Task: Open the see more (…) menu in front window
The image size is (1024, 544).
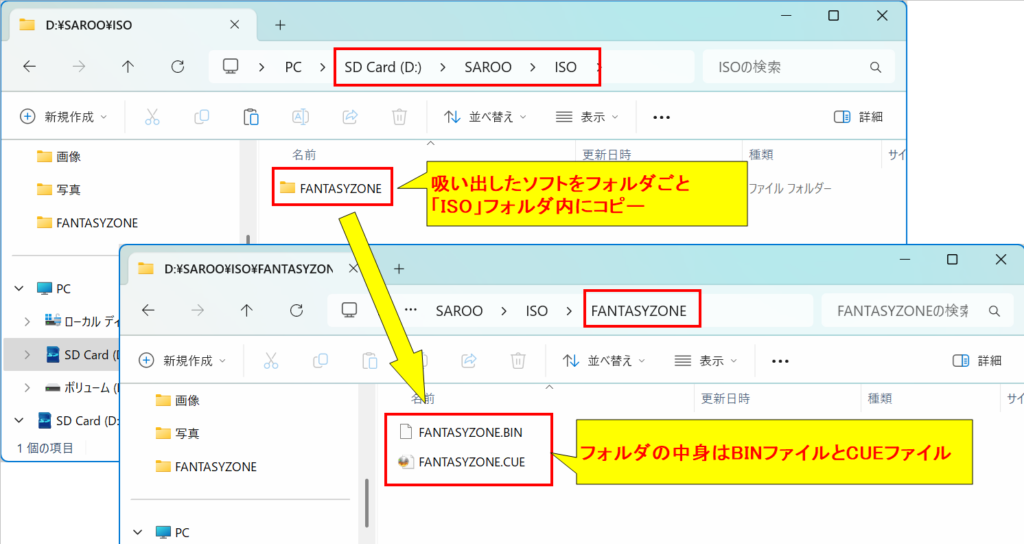Action: pyautogui.click(x=781, y=361)
